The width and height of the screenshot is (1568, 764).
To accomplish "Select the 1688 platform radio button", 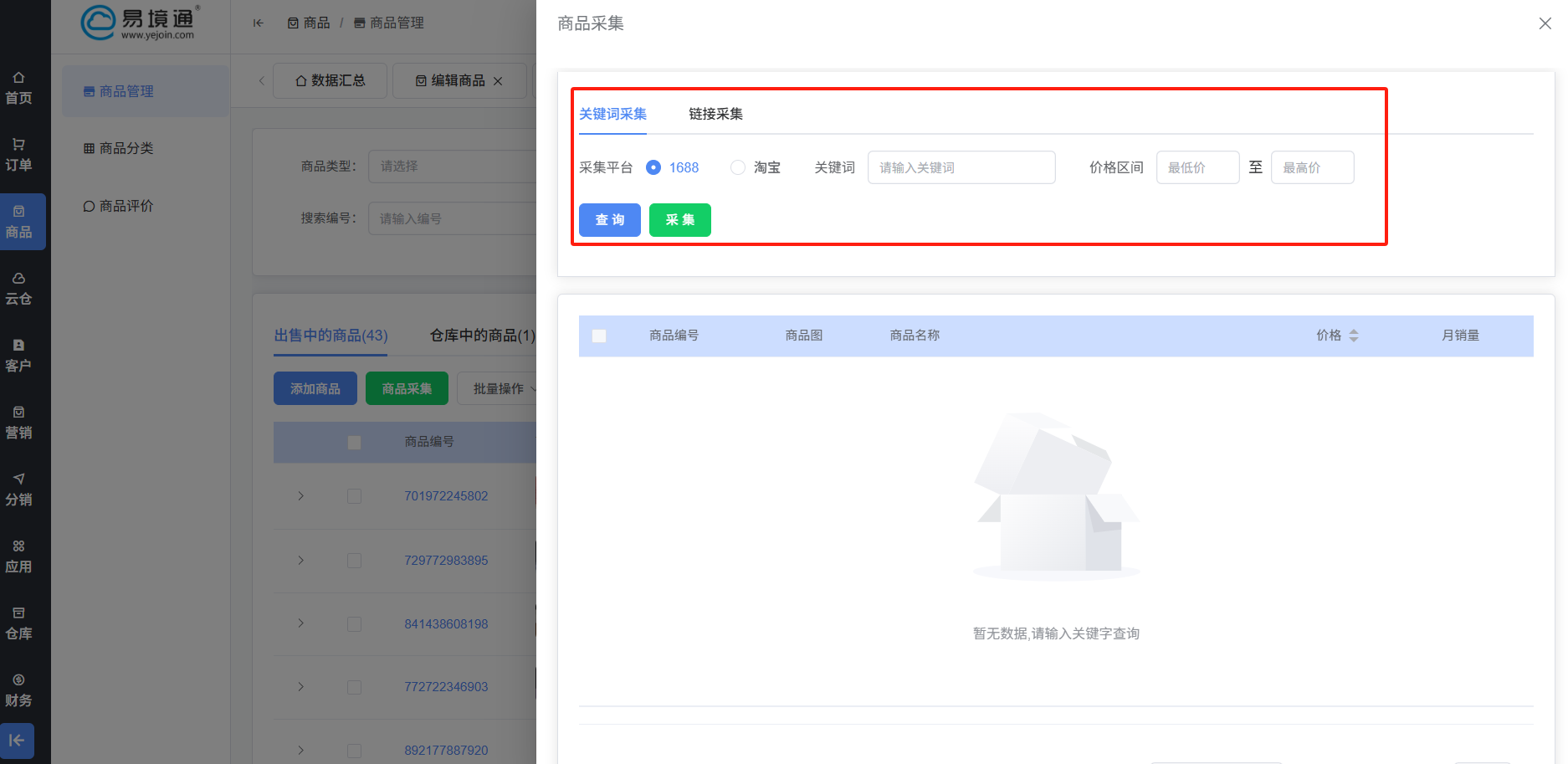I will (x=653, y=167).
